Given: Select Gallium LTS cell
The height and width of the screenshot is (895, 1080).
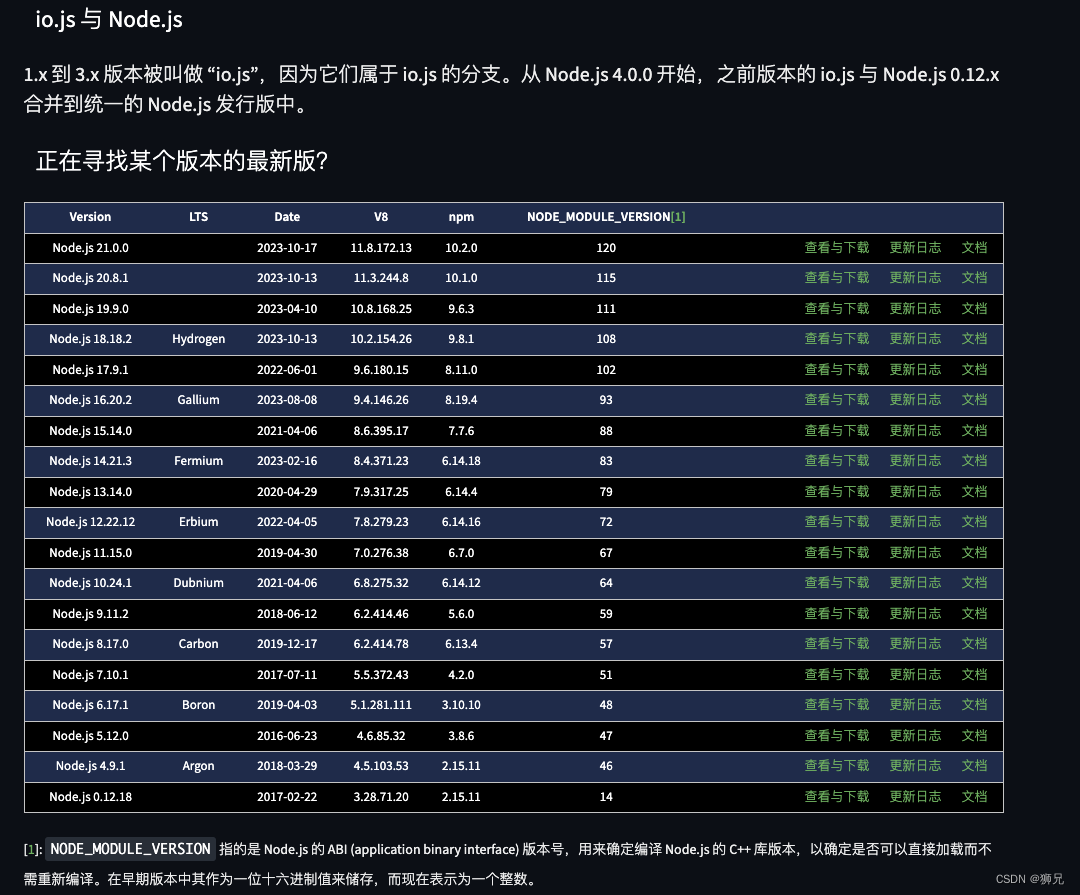Looking at the screenshot, I should tap(198, 400).
